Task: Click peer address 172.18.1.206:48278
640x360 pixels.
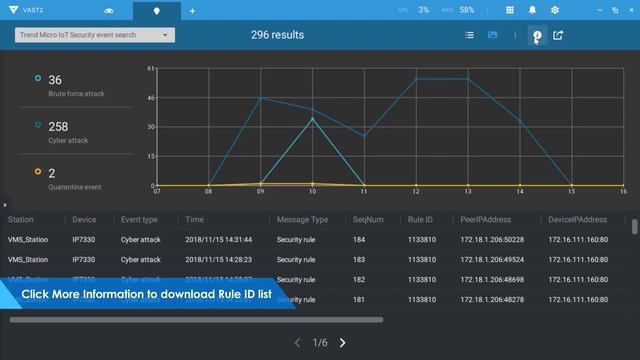Action: (x=492, y=300)
